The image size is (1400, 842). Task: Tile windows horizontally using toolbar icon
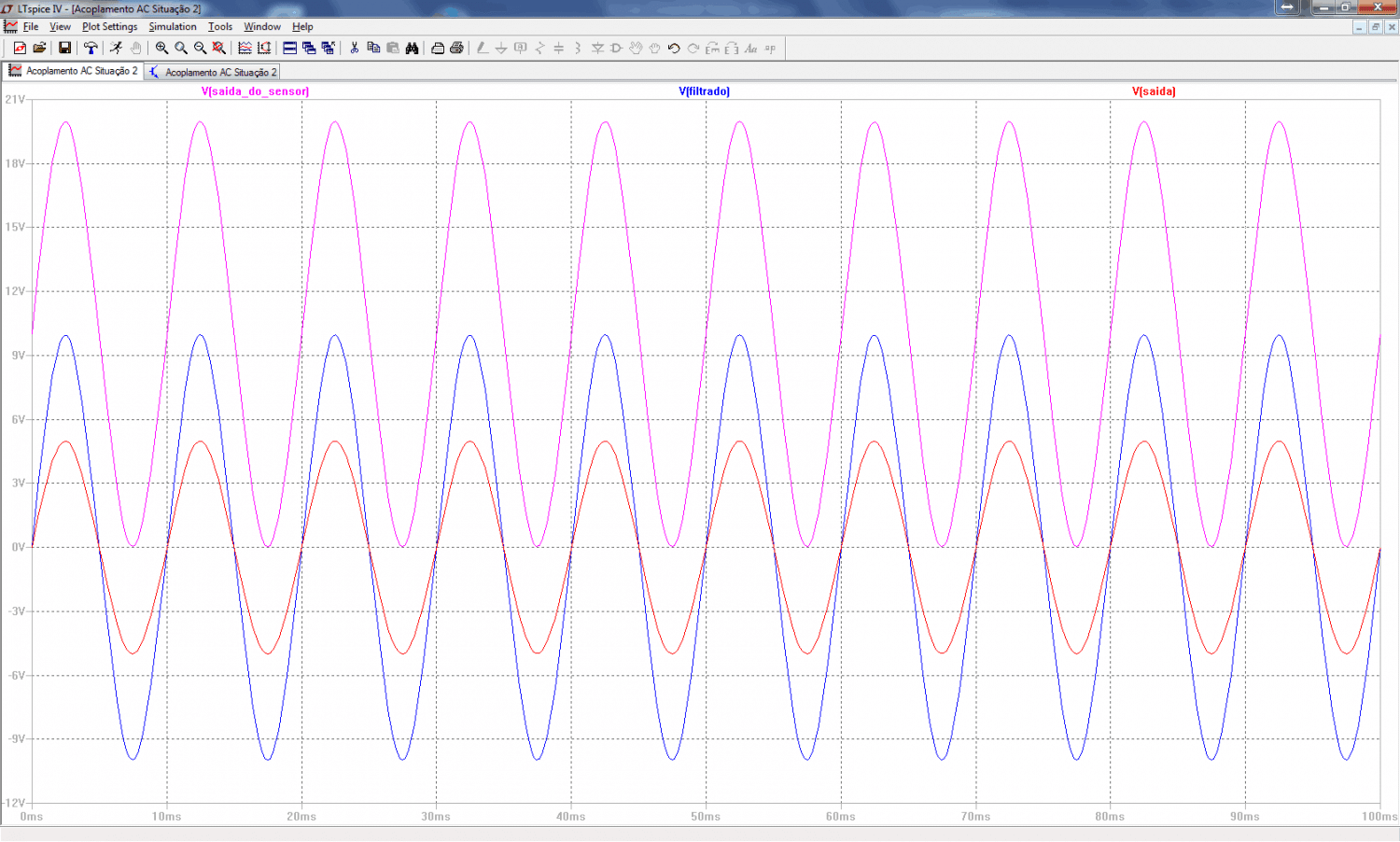289,48
